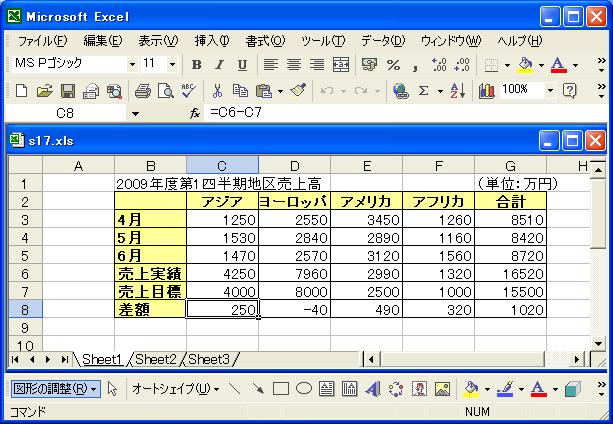Select Rectangle drawing tool
The height and width of the screenshot is (424, 613).
281,389
